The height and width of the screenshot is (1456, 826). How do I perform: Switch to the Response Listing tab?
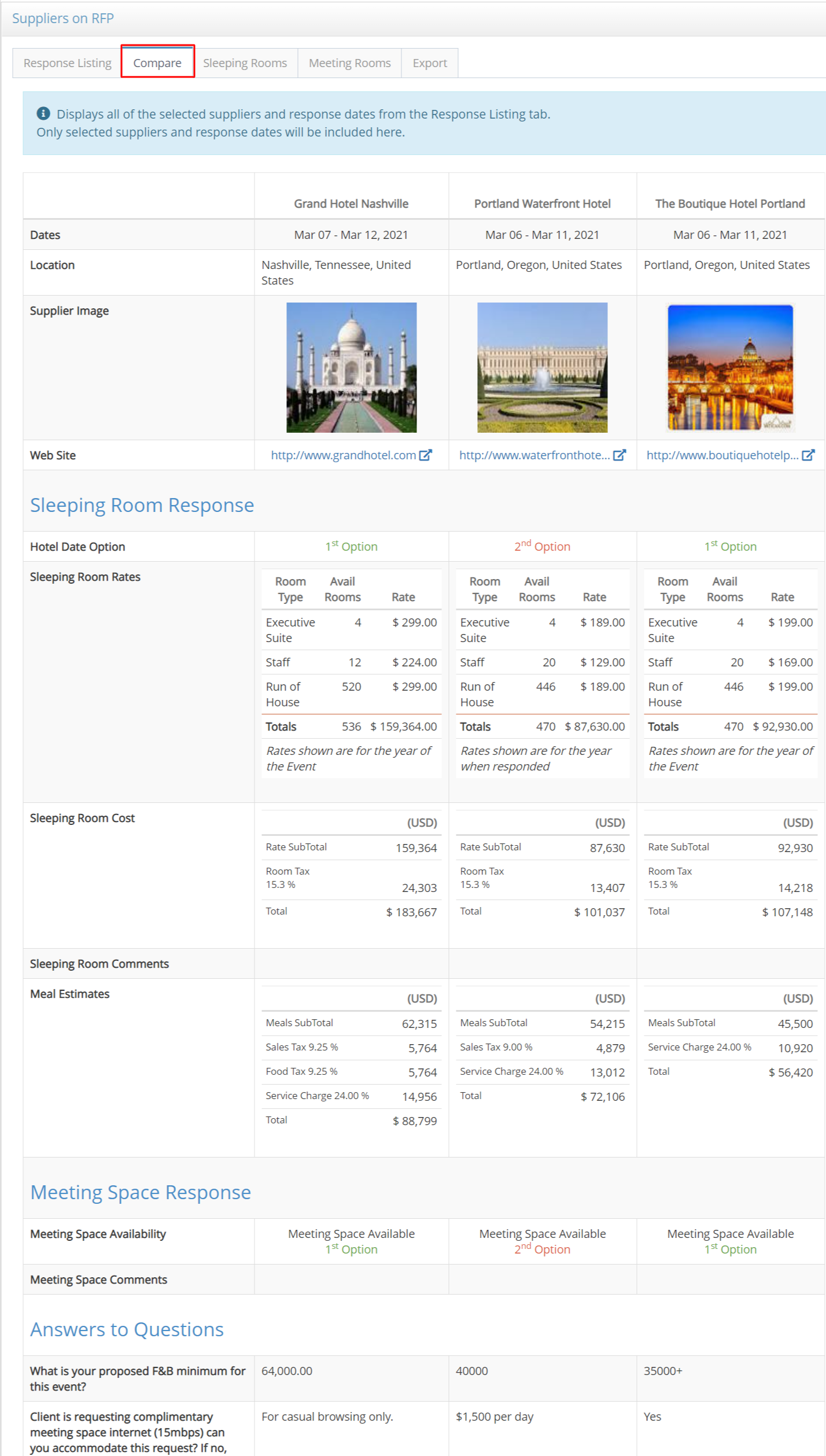tap(67, 63)
